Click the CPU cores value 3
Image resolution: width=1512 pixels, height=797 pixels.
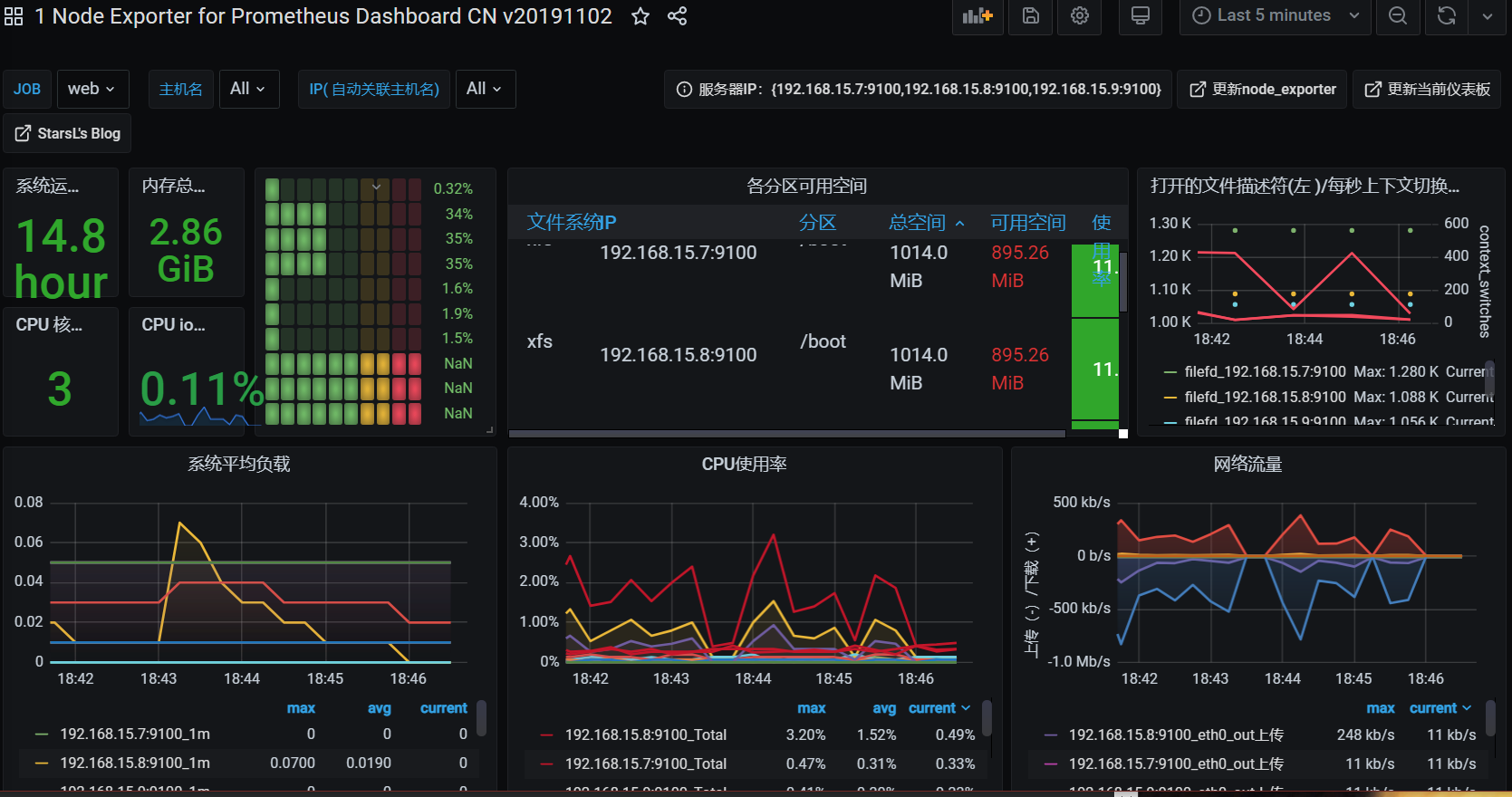[60, 389]
